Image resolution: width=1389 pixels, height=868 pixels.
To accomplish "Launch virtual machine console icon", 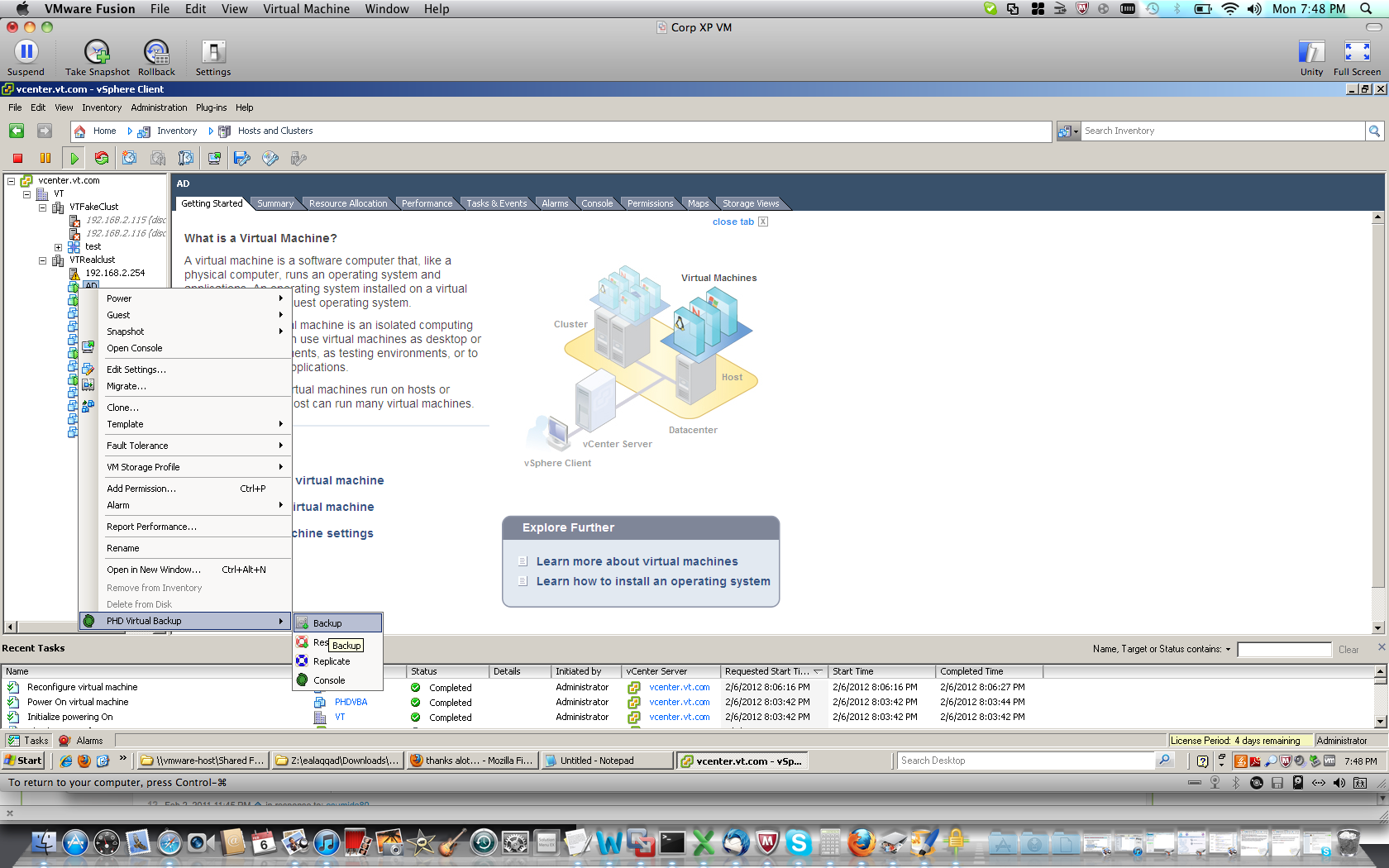I will (x=214, y=158).
